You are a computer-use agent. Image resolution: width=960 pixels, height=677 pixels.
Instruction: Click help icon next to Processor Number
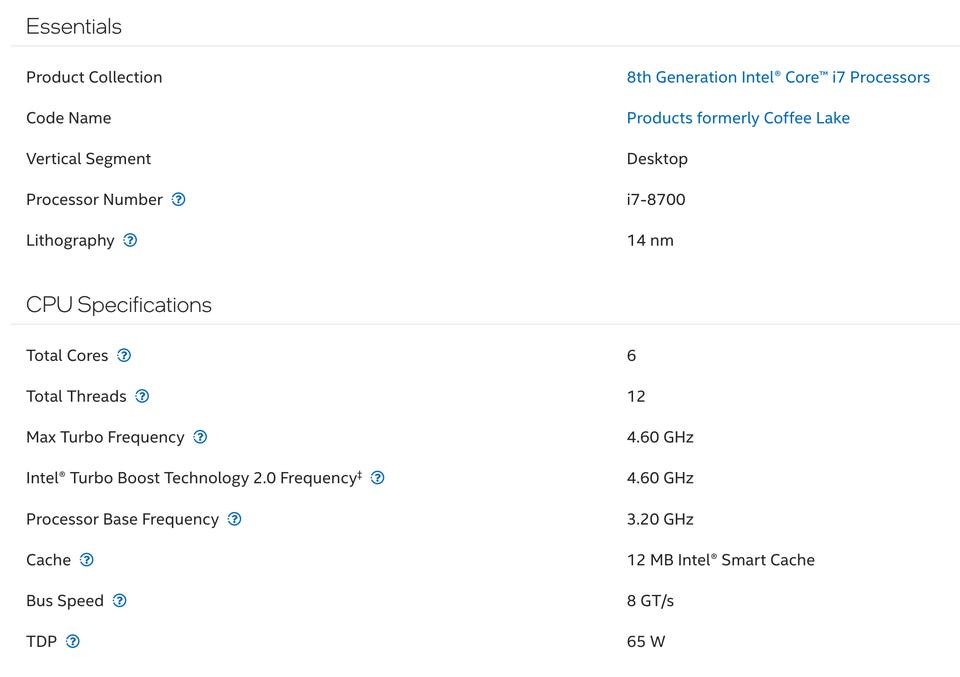pyautogui.click(x=178, y=199)
